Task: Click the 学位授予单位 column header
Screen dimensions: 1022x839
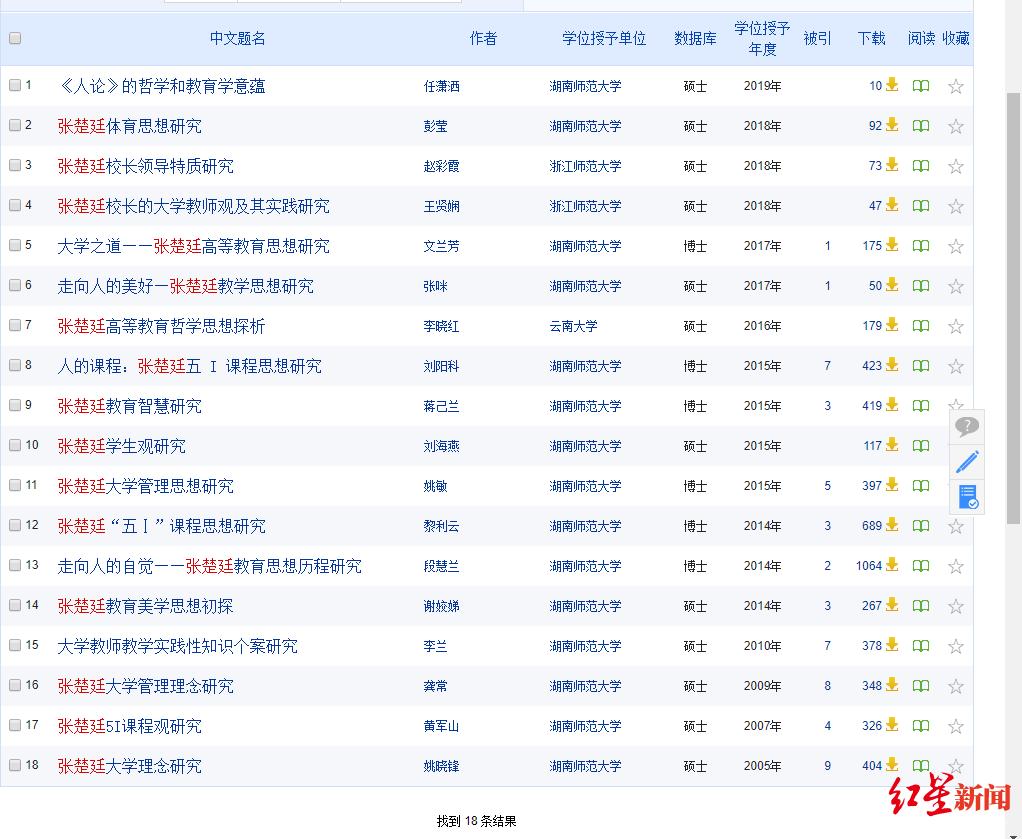Action: click(604, 38)
